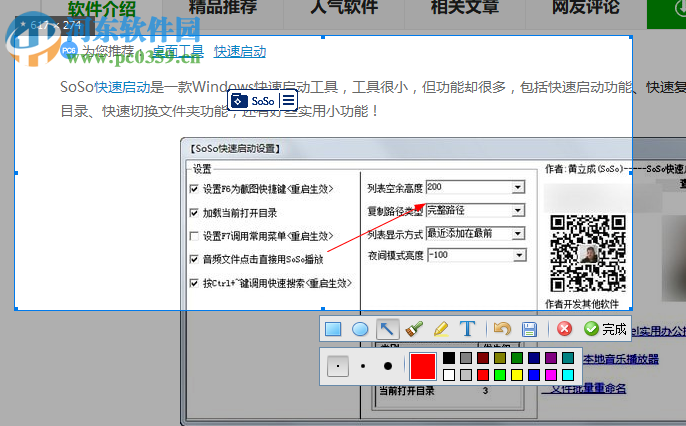The image size is (686, 426).
Task: Pick the maroon dark red swatch
Action: point(483,358)
